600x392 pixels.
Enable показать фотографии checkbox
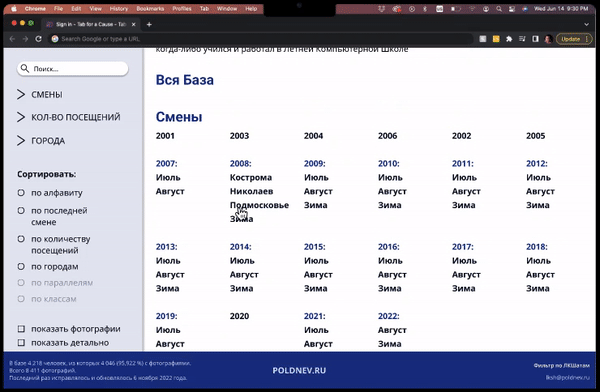coord(21,329)
